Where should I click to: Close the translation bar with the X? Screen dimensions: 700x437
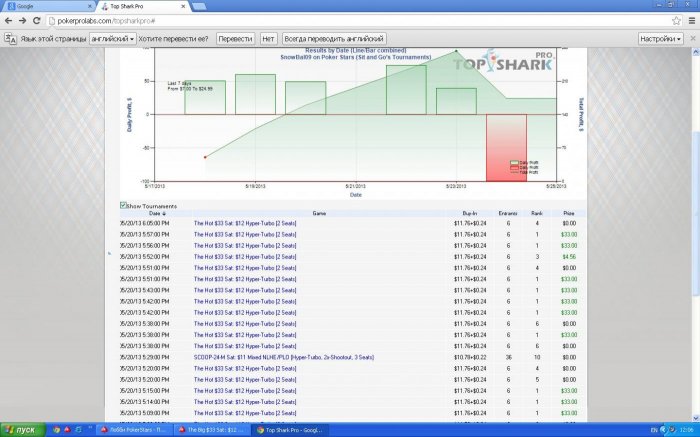pos(691,39)
